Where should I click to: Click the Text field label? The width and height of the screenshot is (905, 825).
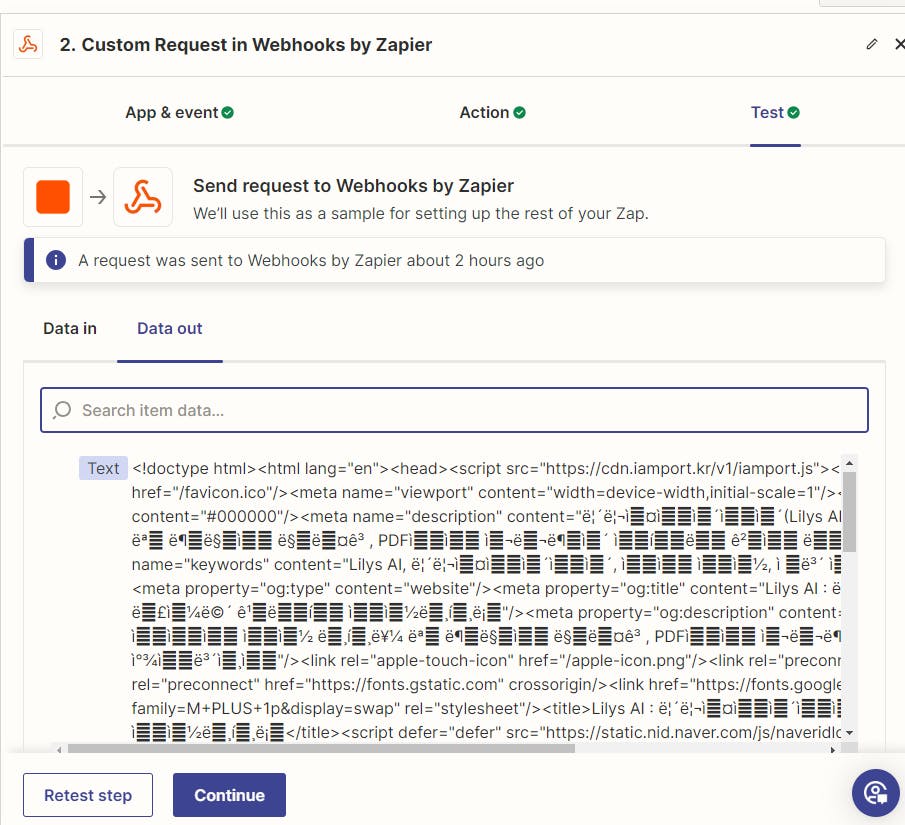tap(103, 468)
